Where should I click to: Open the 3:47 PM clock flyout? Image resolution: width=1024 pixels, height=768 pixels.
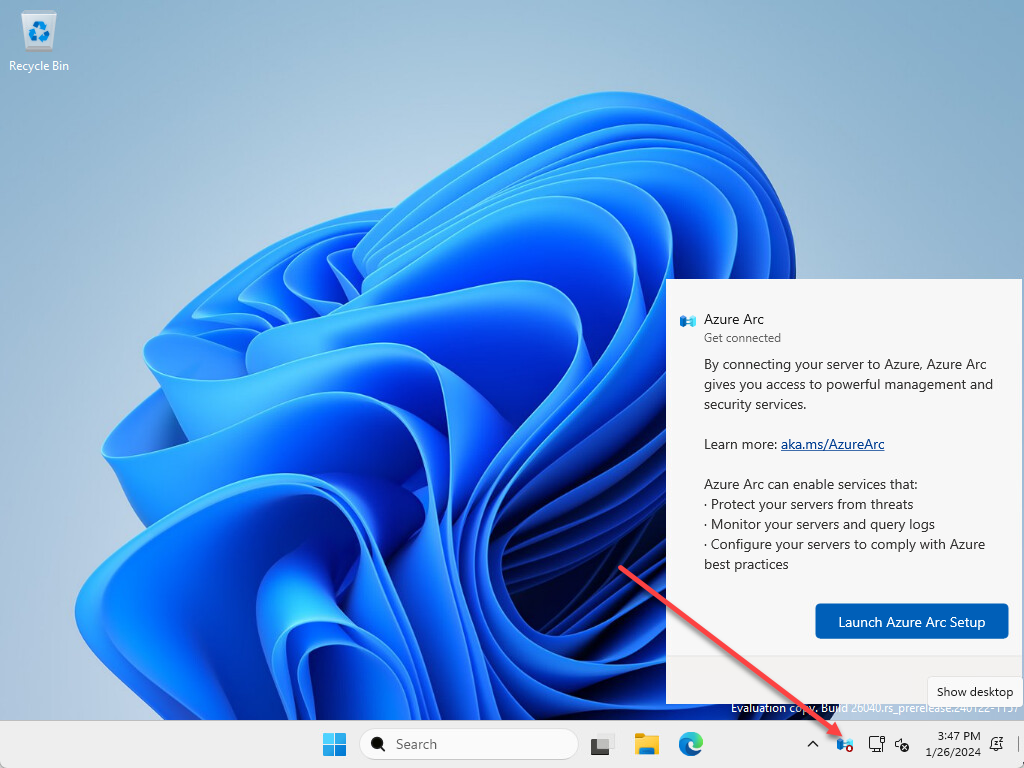tap(958, 736)
